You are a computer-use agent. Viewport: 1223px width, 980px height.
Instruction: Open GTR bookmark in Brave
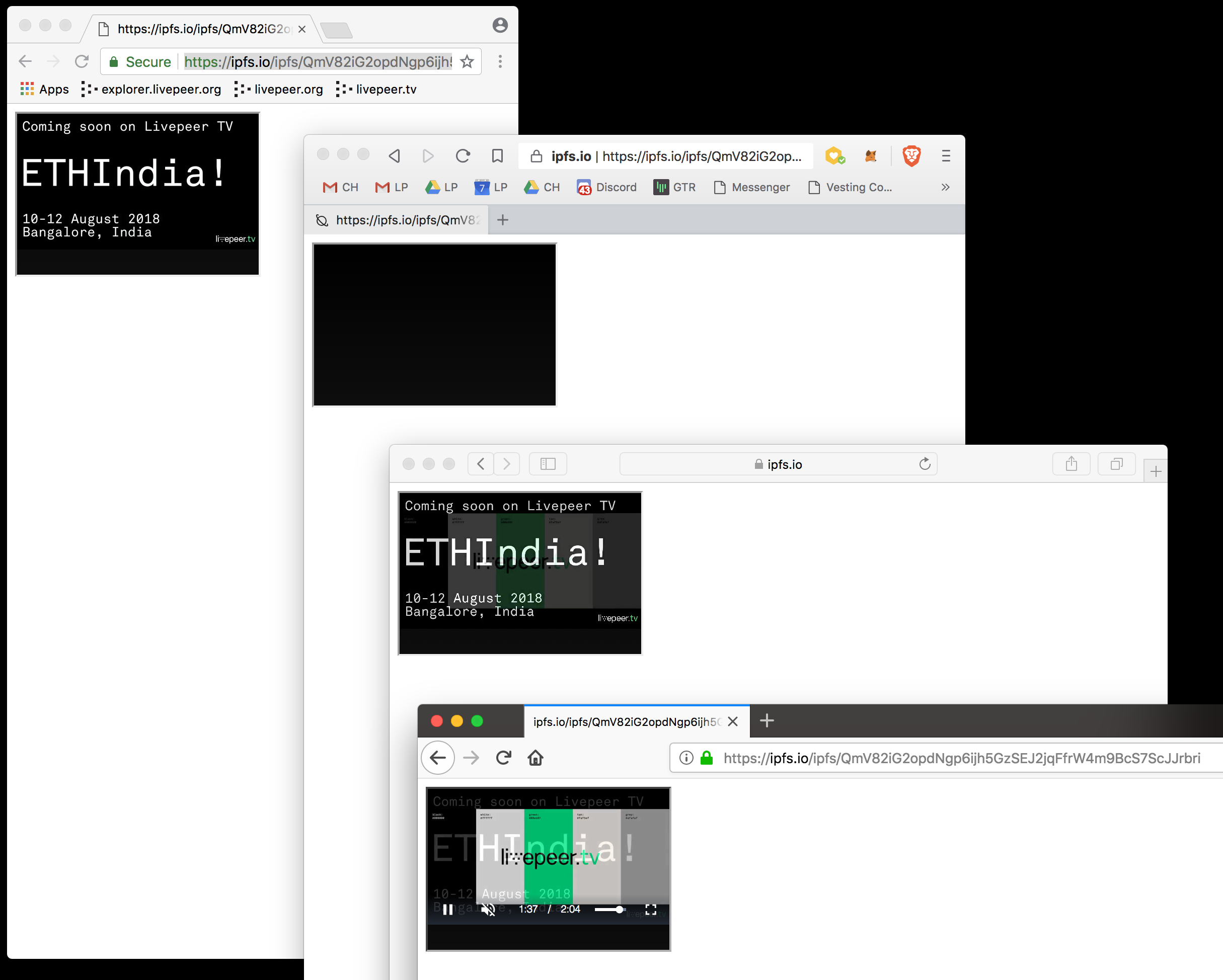674,187
